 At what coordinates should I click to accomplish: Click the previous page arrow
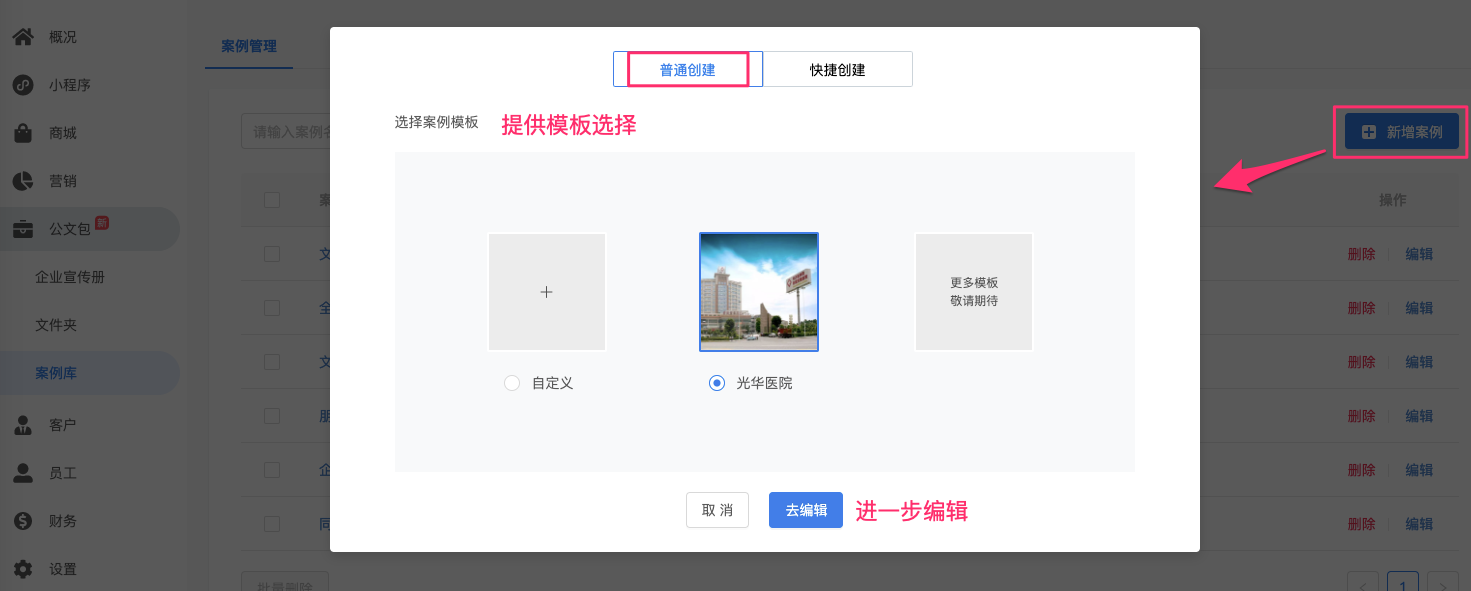(1364, 584)
